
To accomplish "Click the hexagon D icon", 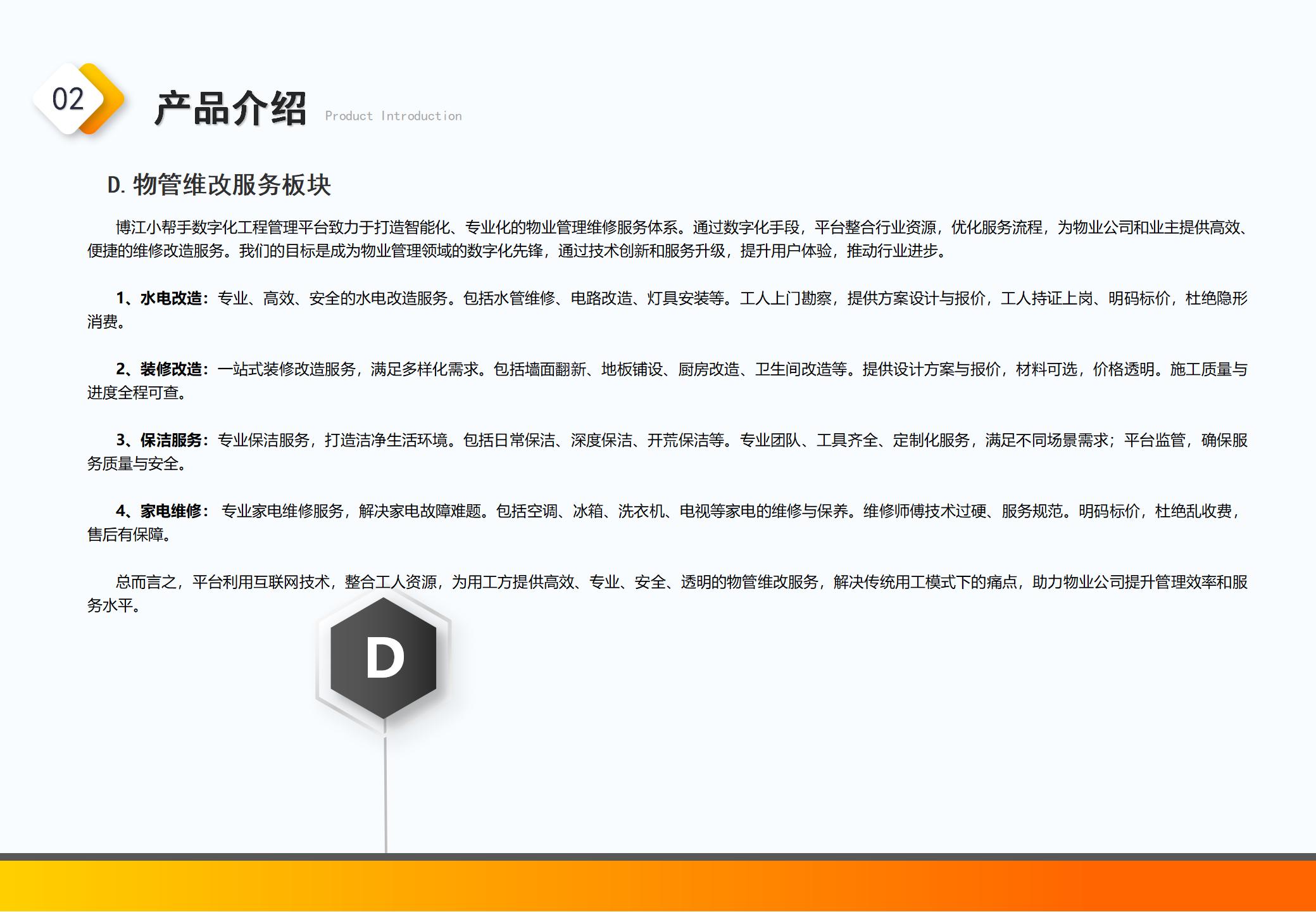I will (x=384, y=658).
